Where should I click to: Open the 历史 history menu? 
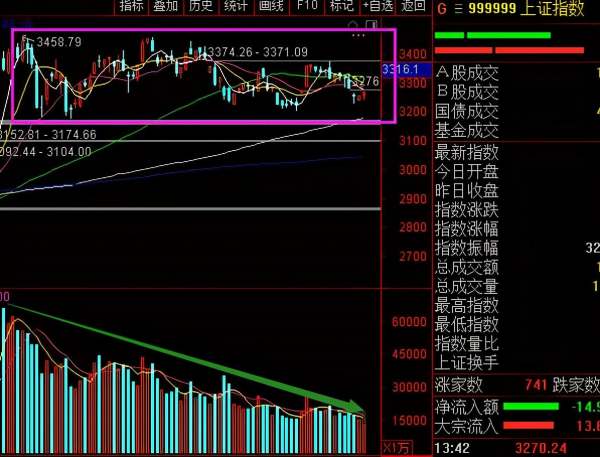coord(201,7)
